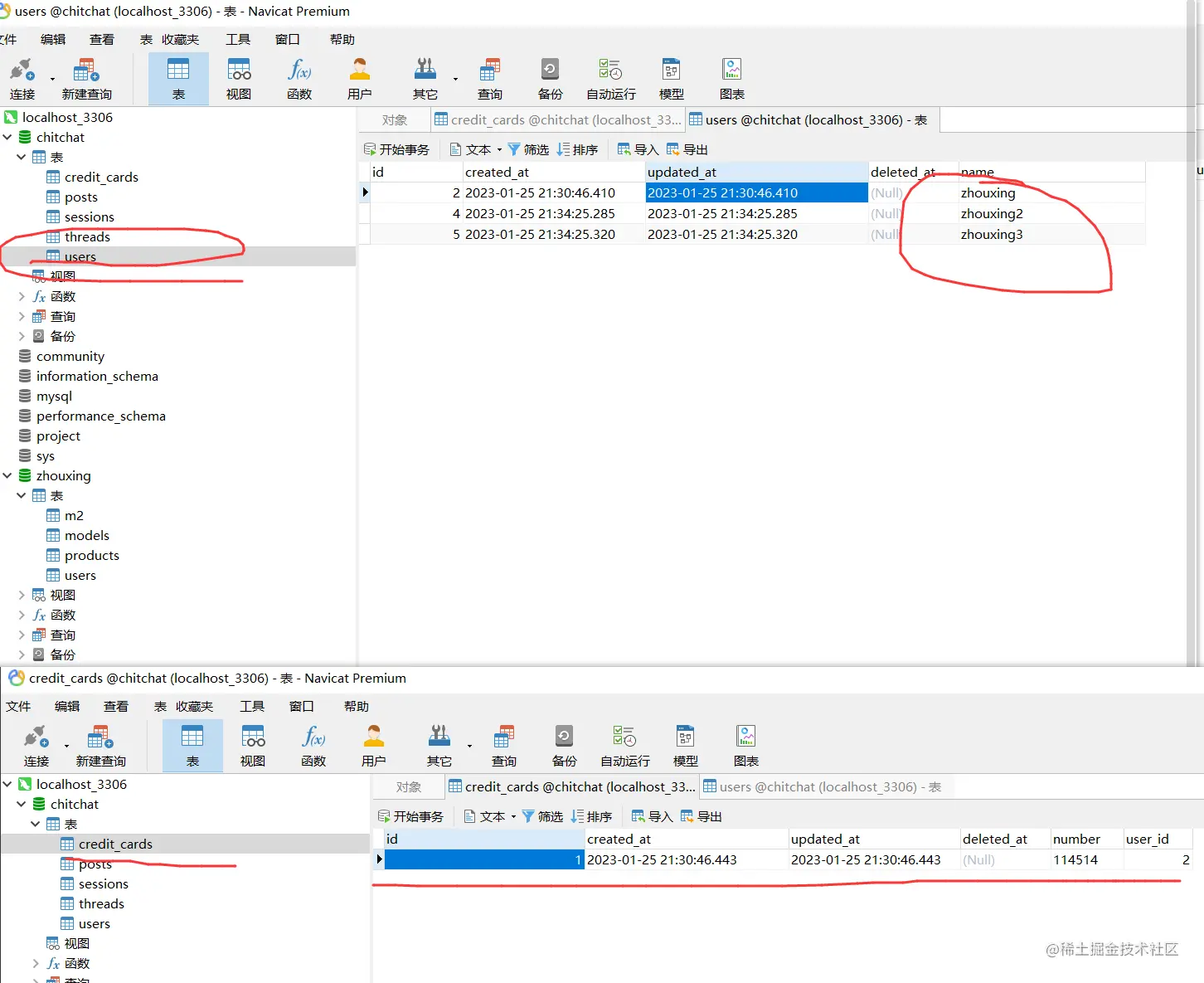This screenshot has height=983, width=1204.
Task: Select community database in upper tree
Action: click(70, 356)
